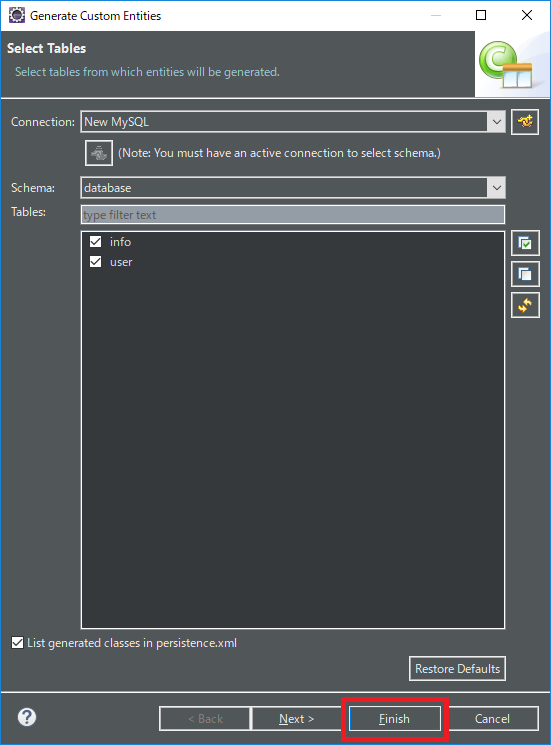Expand the Connection dropdown arrow

tap(496, 122)
